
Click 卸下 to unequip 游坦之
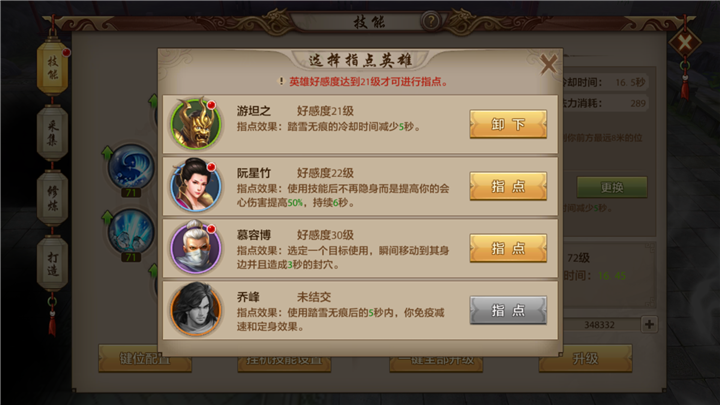[x=508, y=124]
